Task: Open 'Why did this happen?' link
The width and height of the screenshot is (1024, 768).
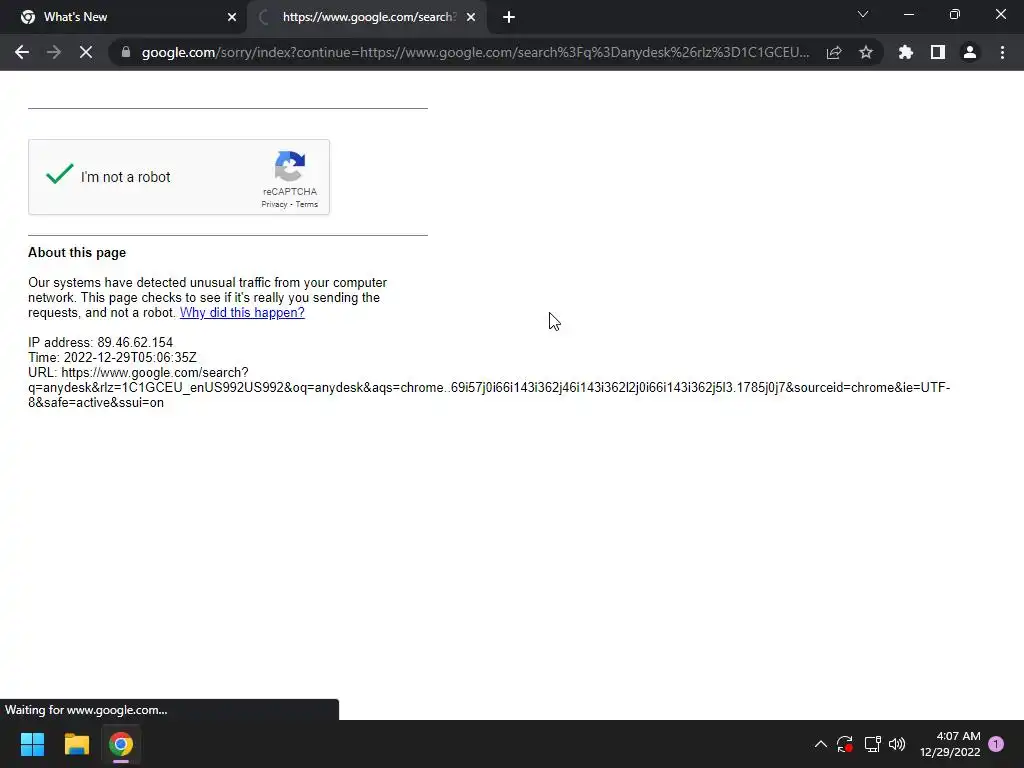Action: point(242,313)
